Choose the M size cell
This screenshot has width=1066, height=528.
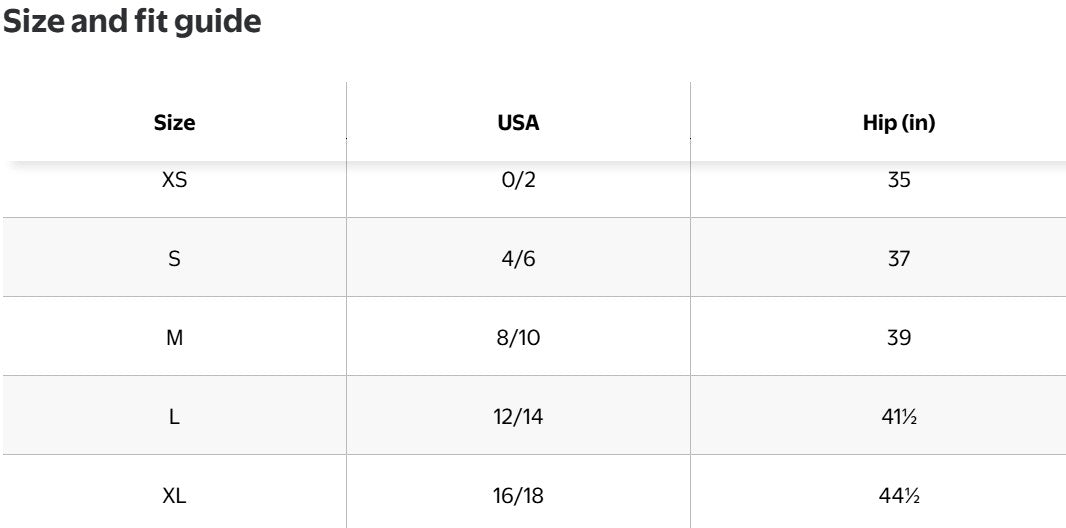[x=174, y=338]
